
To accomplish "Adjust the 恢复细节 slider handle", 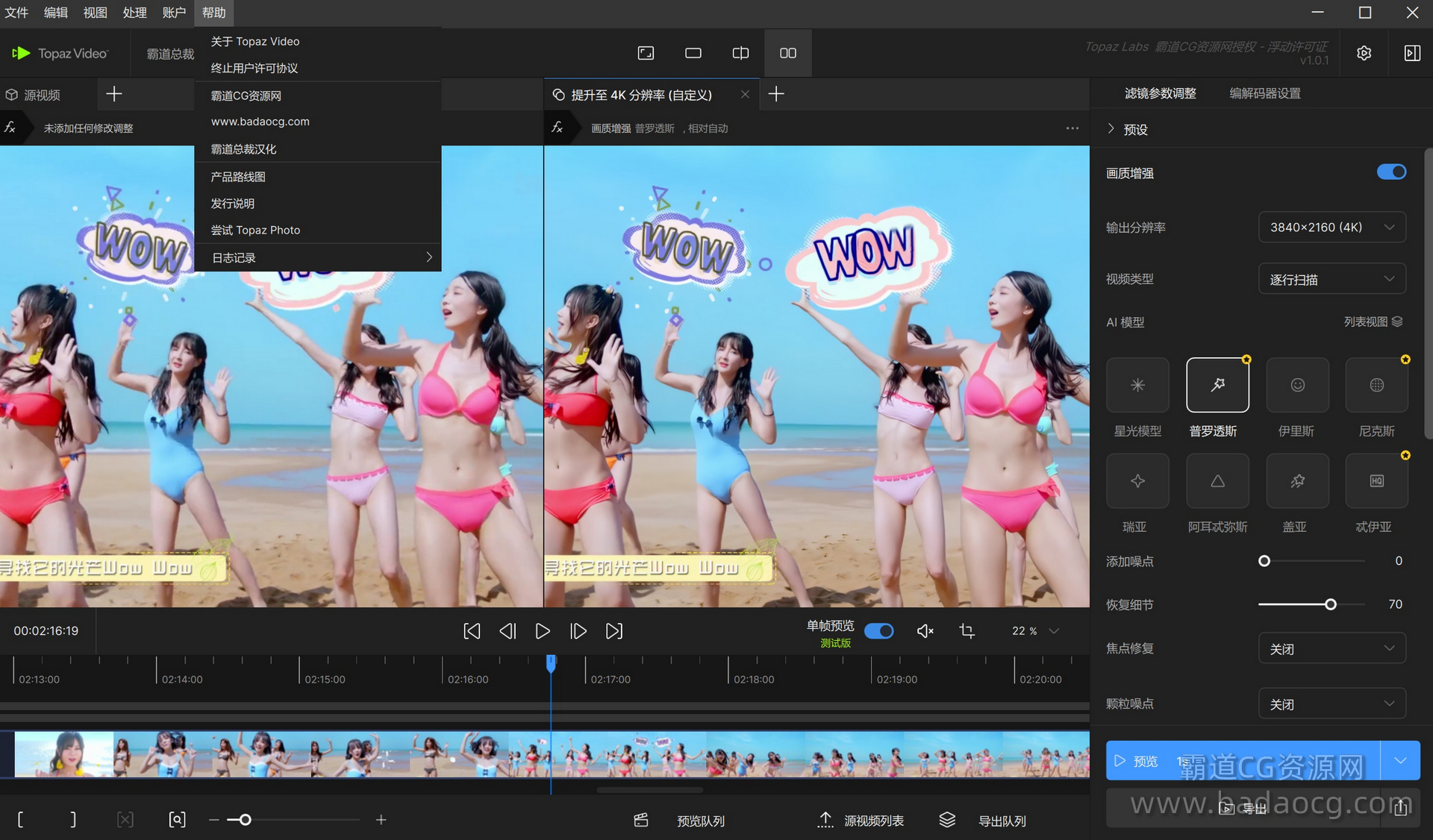I will click(x=1330, y=604).
